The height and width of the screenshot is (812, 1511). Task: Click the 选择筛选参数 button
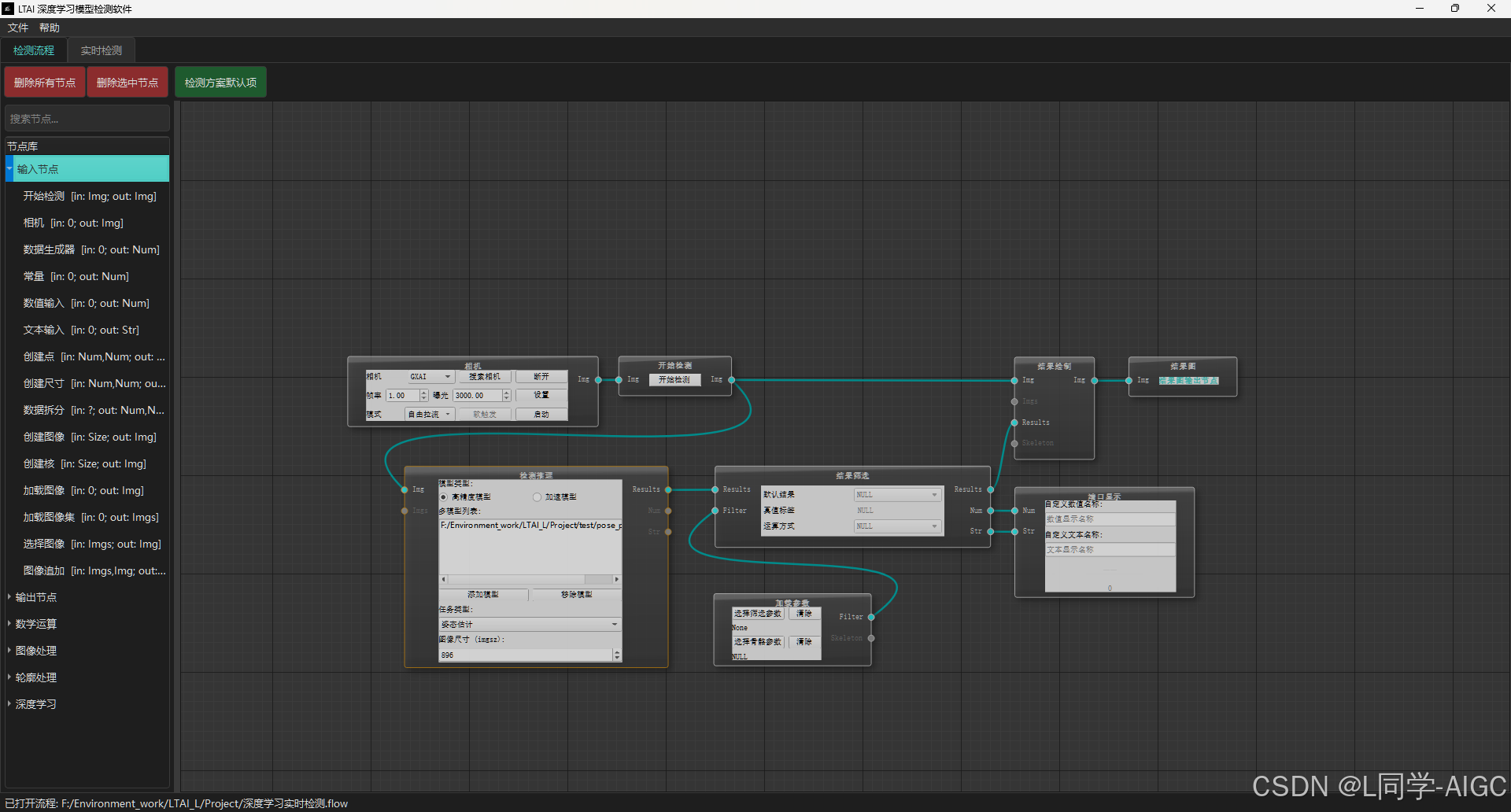(x=758, y=614)
